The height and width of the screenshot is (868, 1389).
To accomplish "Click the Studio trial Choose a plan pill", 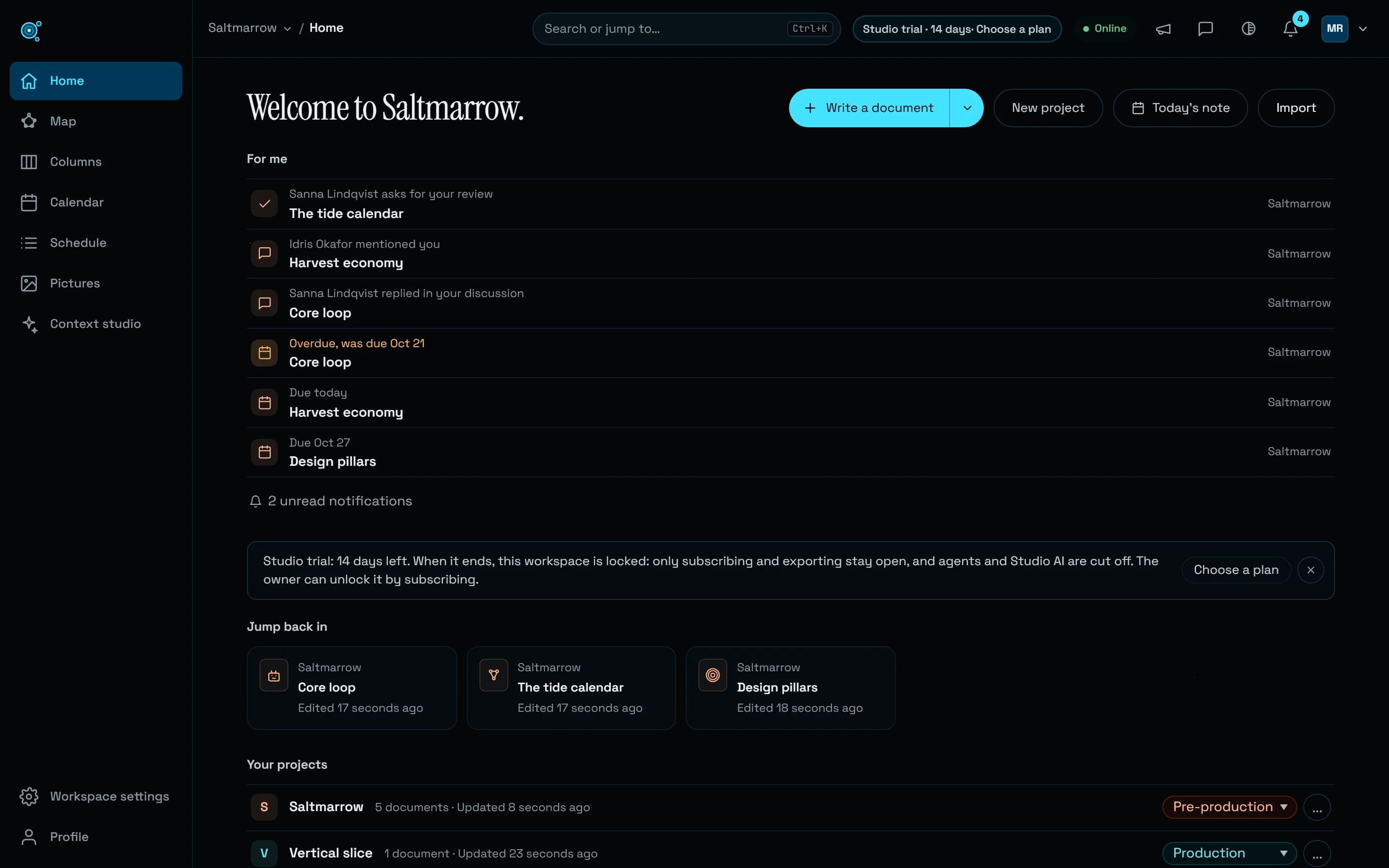I will point(957,29).
